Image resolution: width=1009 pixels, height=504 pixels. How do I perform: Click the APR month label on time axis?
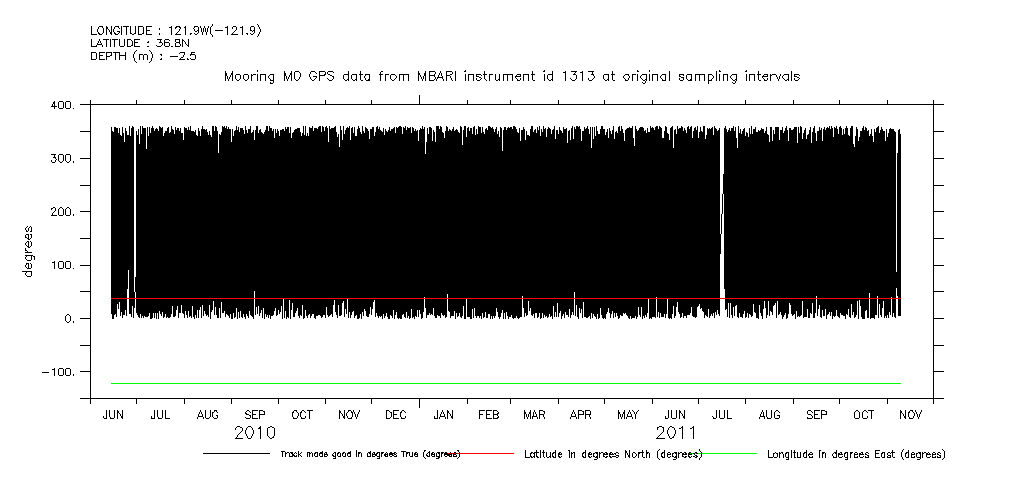(x=581, y=414)
